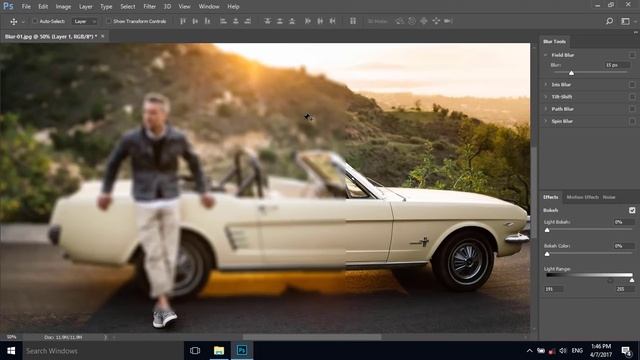Enable the Tilt-Shift checkbox

click(632, 97)
